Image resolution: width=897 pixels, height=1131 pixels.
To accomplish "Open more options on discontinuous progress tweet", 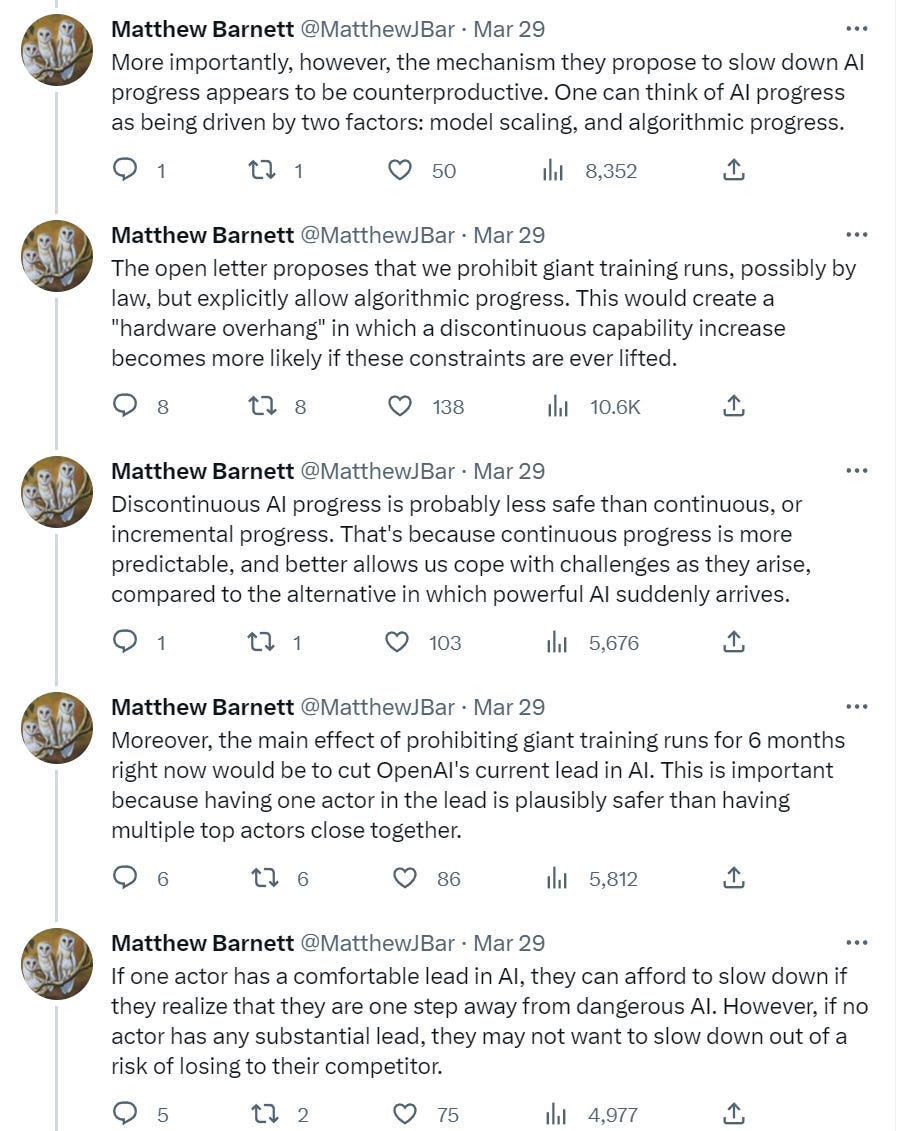I will tap(857, 471).
